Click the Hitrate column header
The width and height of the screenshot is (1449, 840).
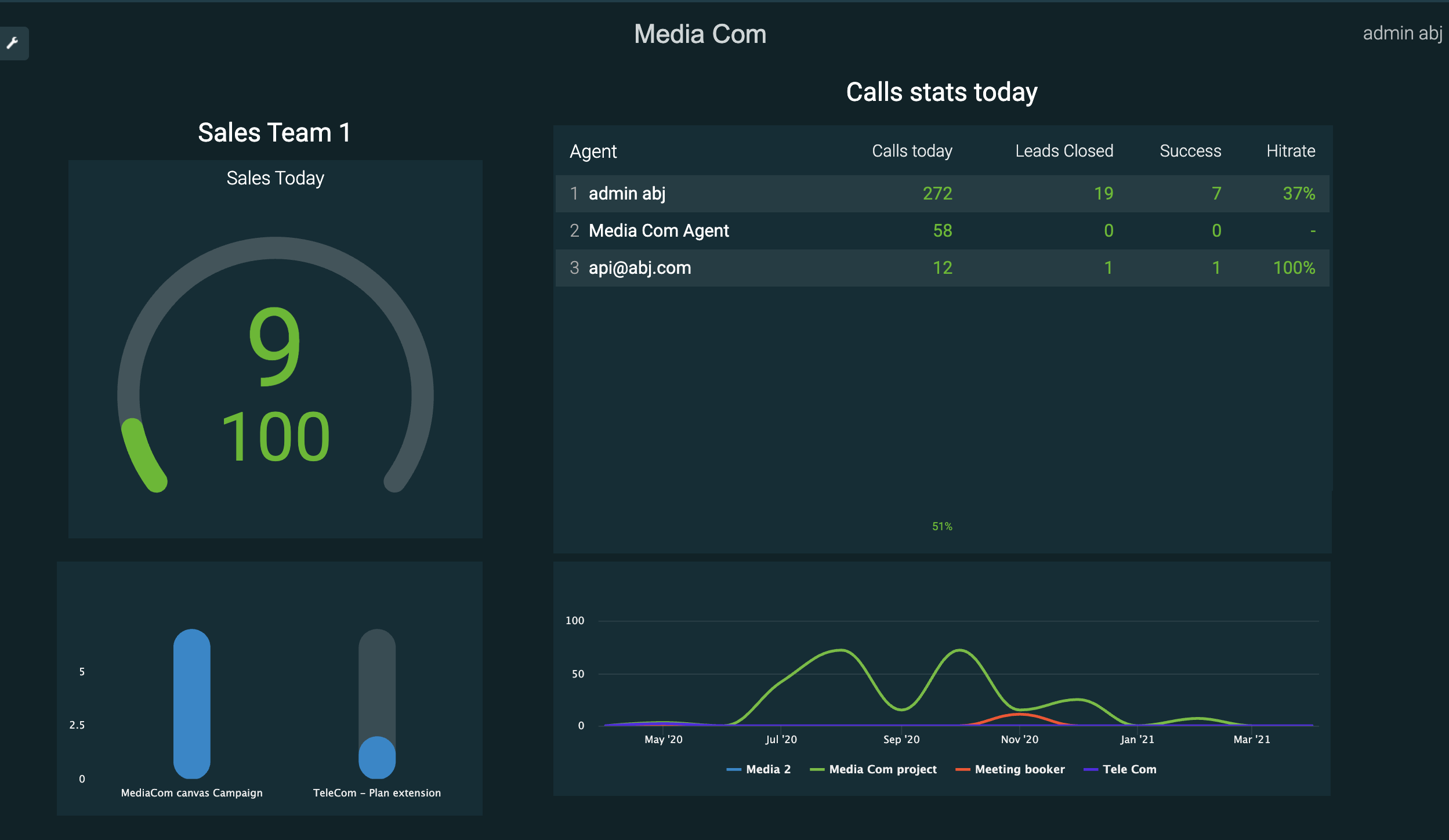click(x=1290, y=151)
